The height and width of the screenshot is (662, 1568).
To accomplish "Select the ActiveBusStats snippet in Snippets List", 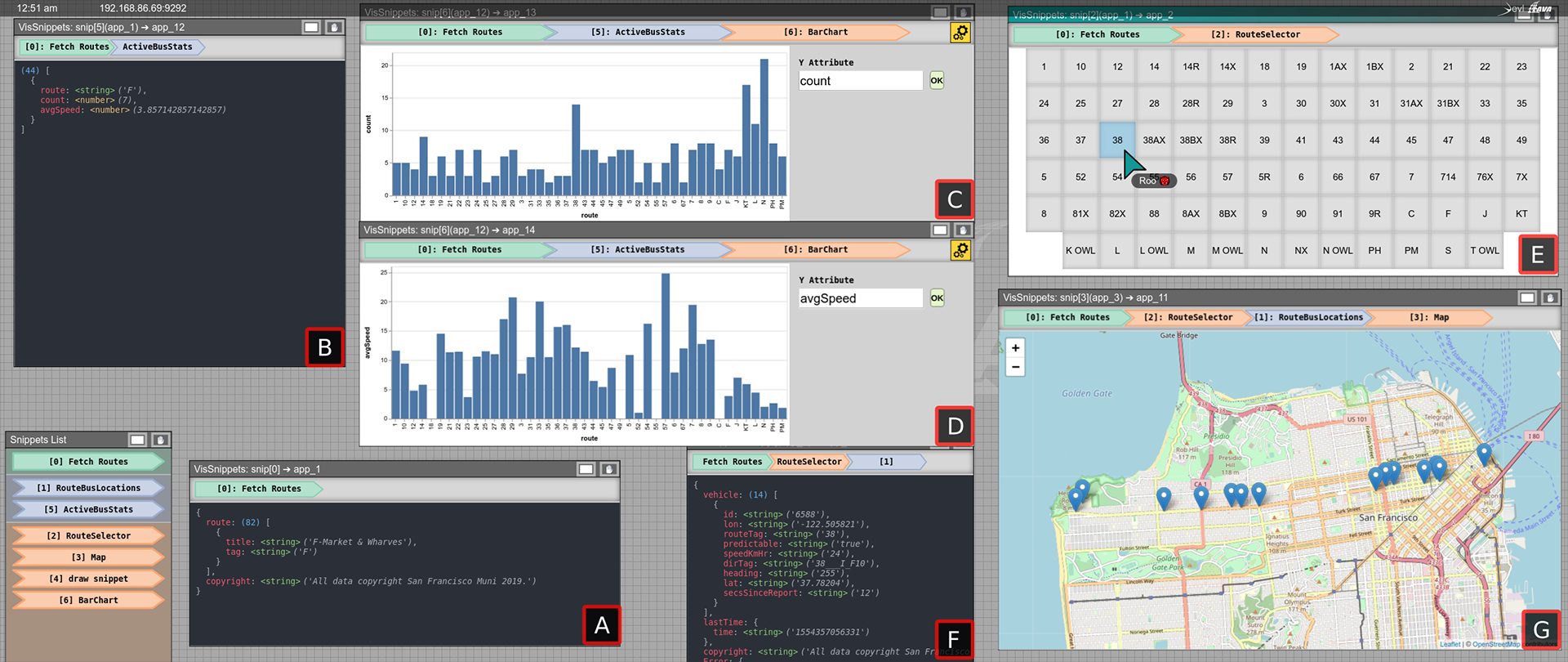I will 88,509.
